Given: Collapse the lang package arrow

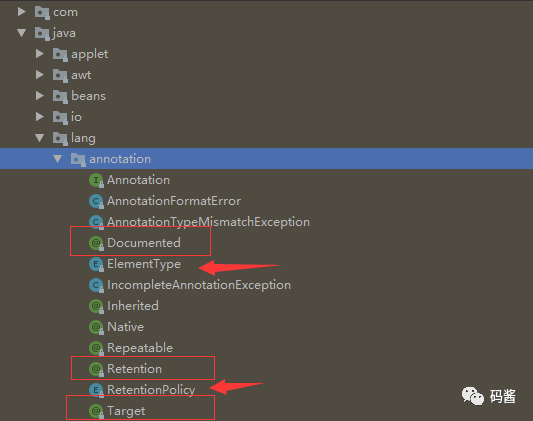Looking at the screenshot, I should click(x=40, y=138).
